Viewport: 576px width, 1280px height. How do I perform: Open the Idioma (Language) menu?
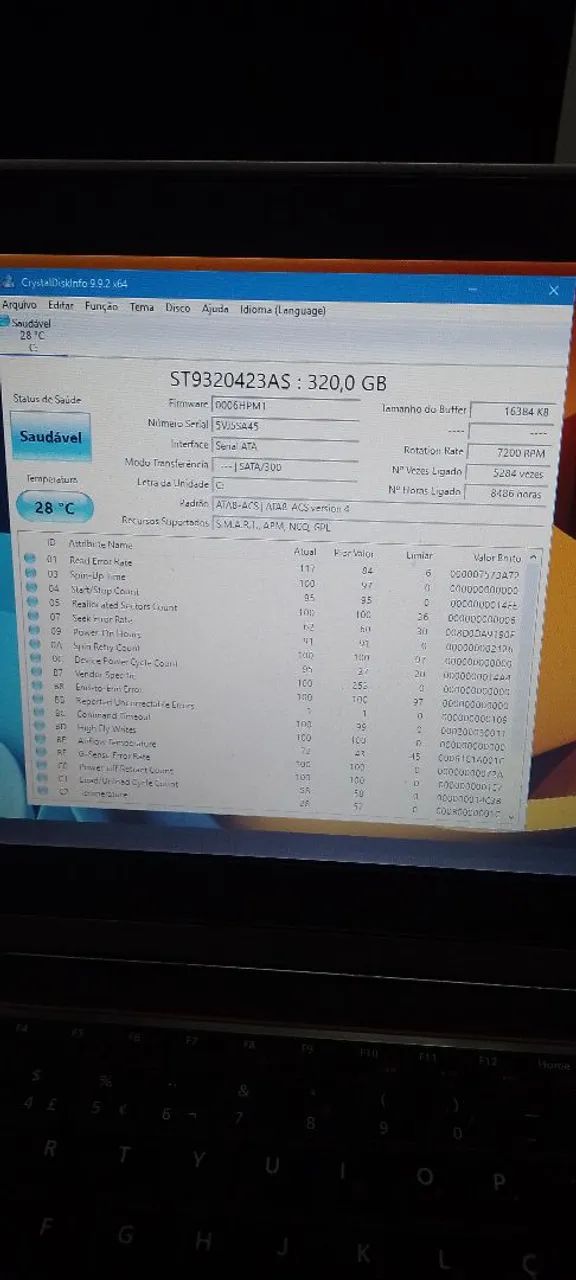282,310
